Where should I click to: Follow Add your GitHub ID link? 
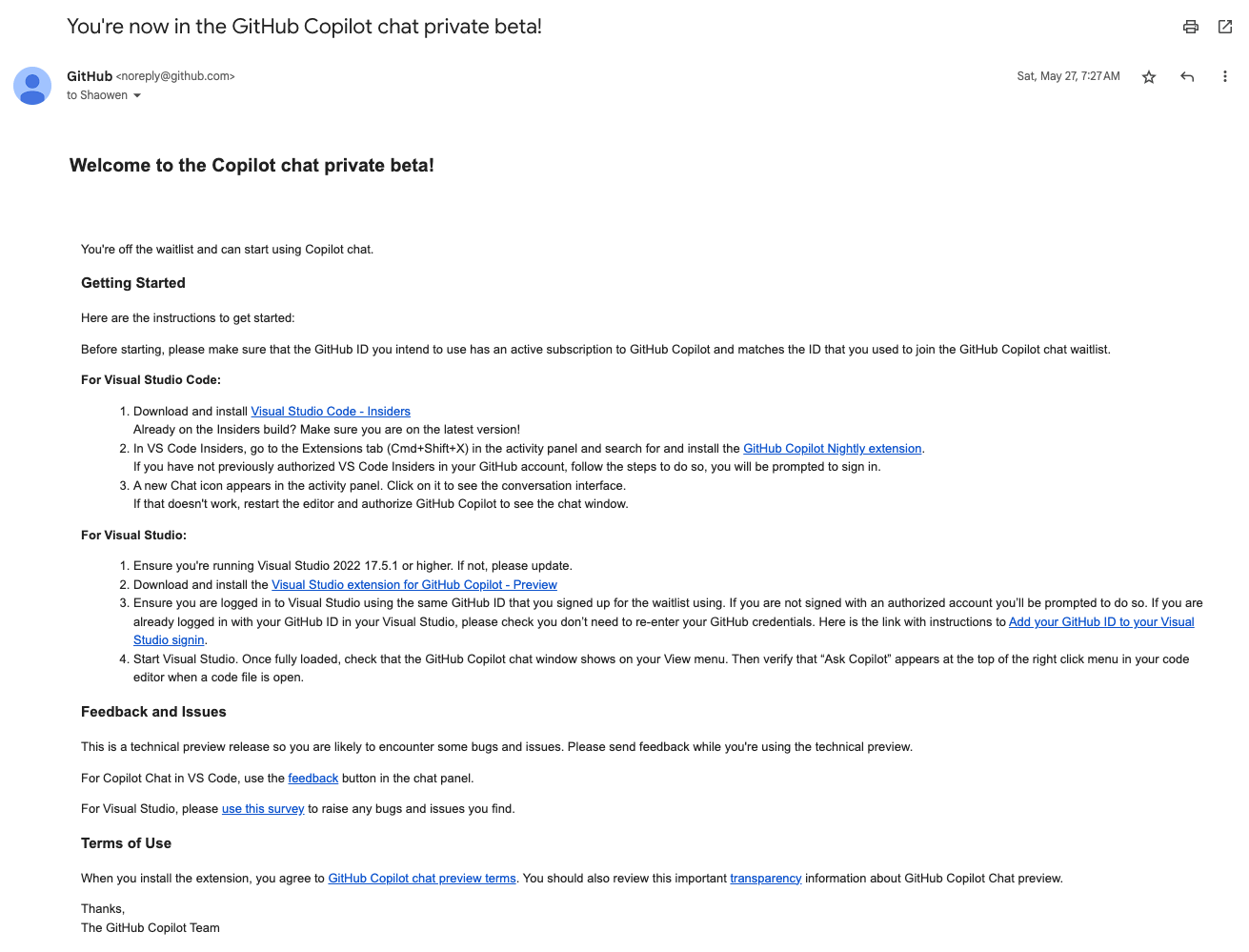tap(1101, 622)
